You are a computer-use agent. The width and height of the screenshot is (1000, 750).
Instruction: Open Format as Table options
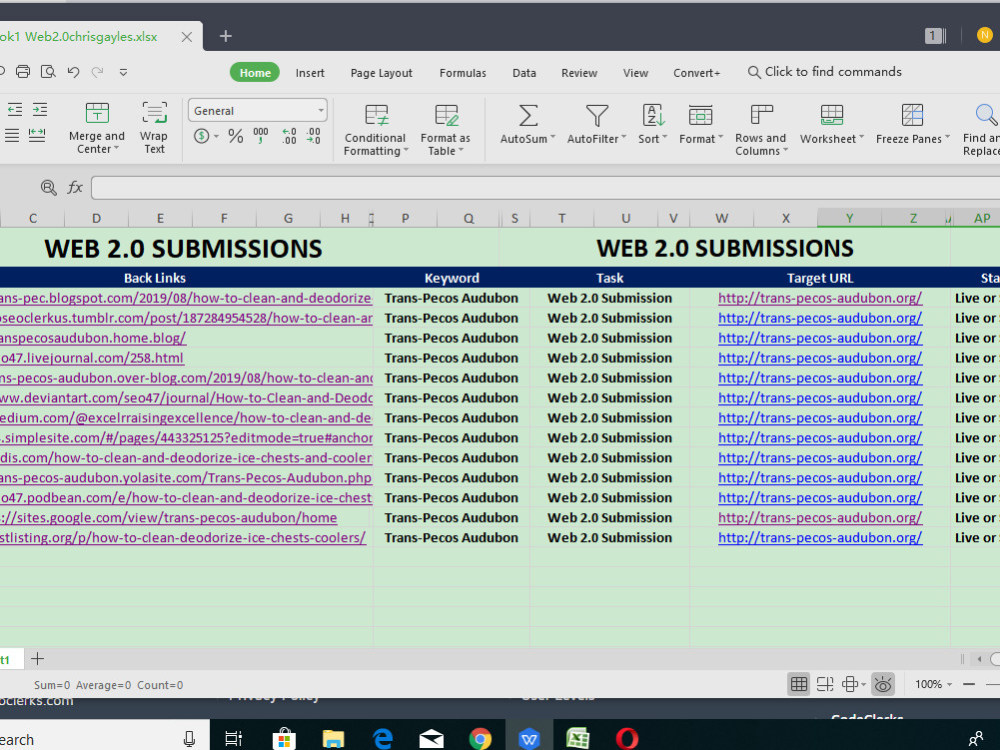445,130
